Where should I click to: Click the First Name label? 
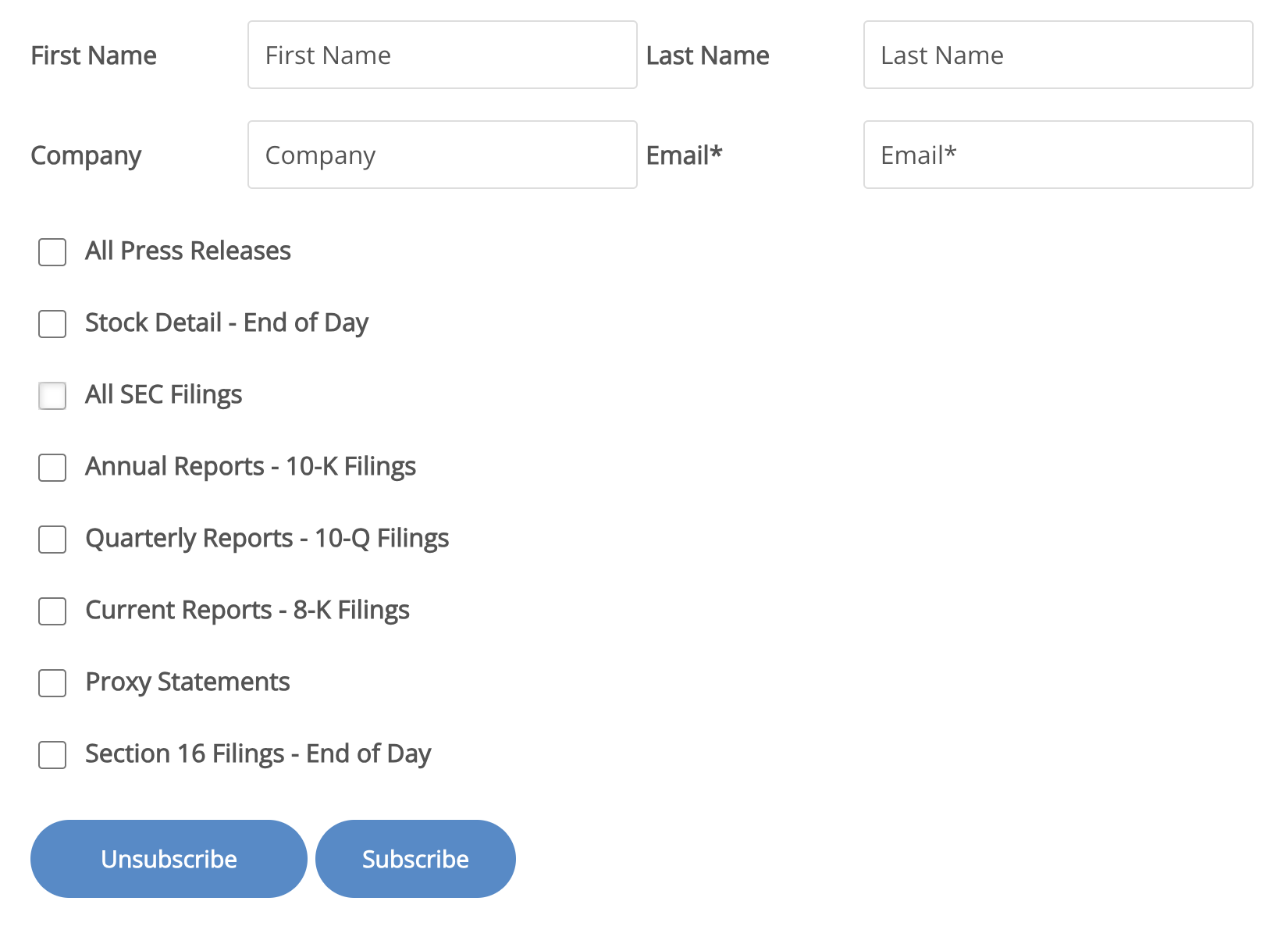tap(93, 55)
